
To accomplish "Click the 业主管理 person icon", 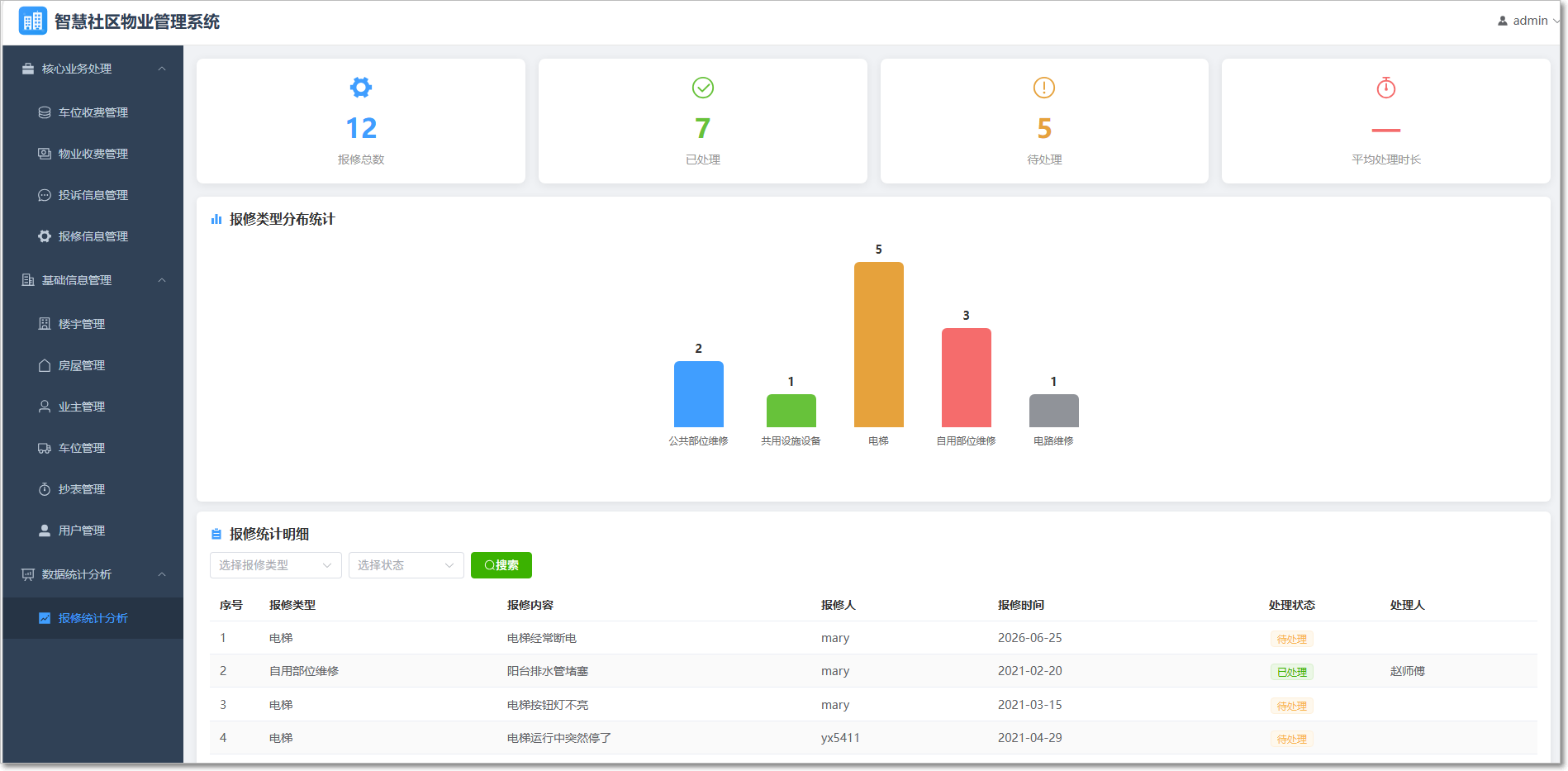I will [45, 407].
